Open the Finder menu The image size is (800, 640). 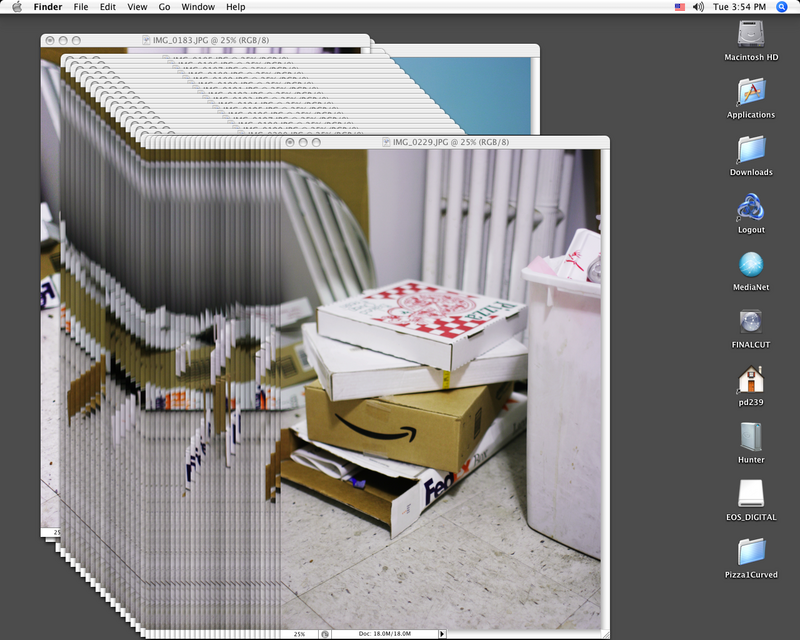[48, 7]
